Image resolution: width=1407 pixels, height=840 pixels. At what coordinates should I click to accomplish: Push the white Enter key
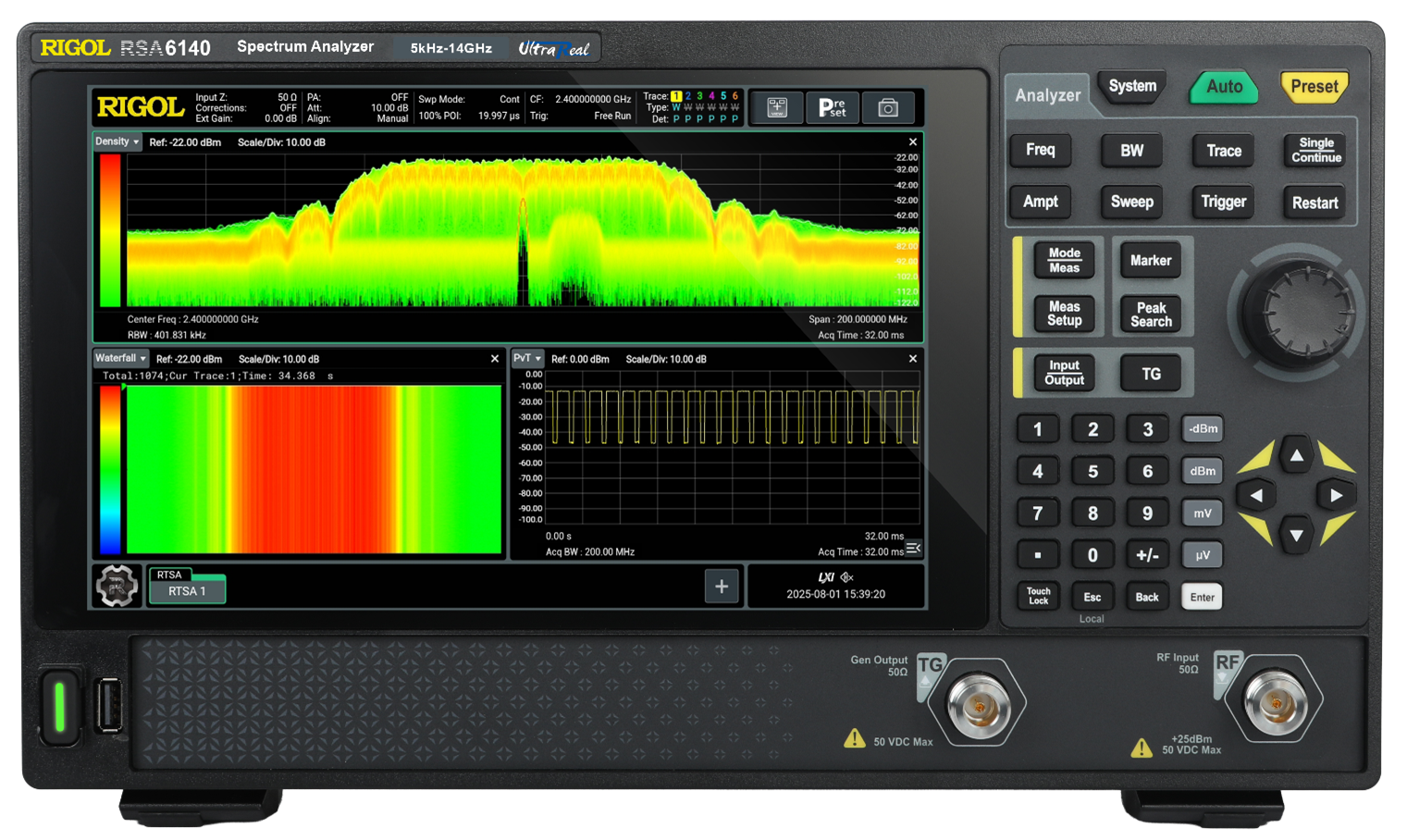[x=1203, y=597]
